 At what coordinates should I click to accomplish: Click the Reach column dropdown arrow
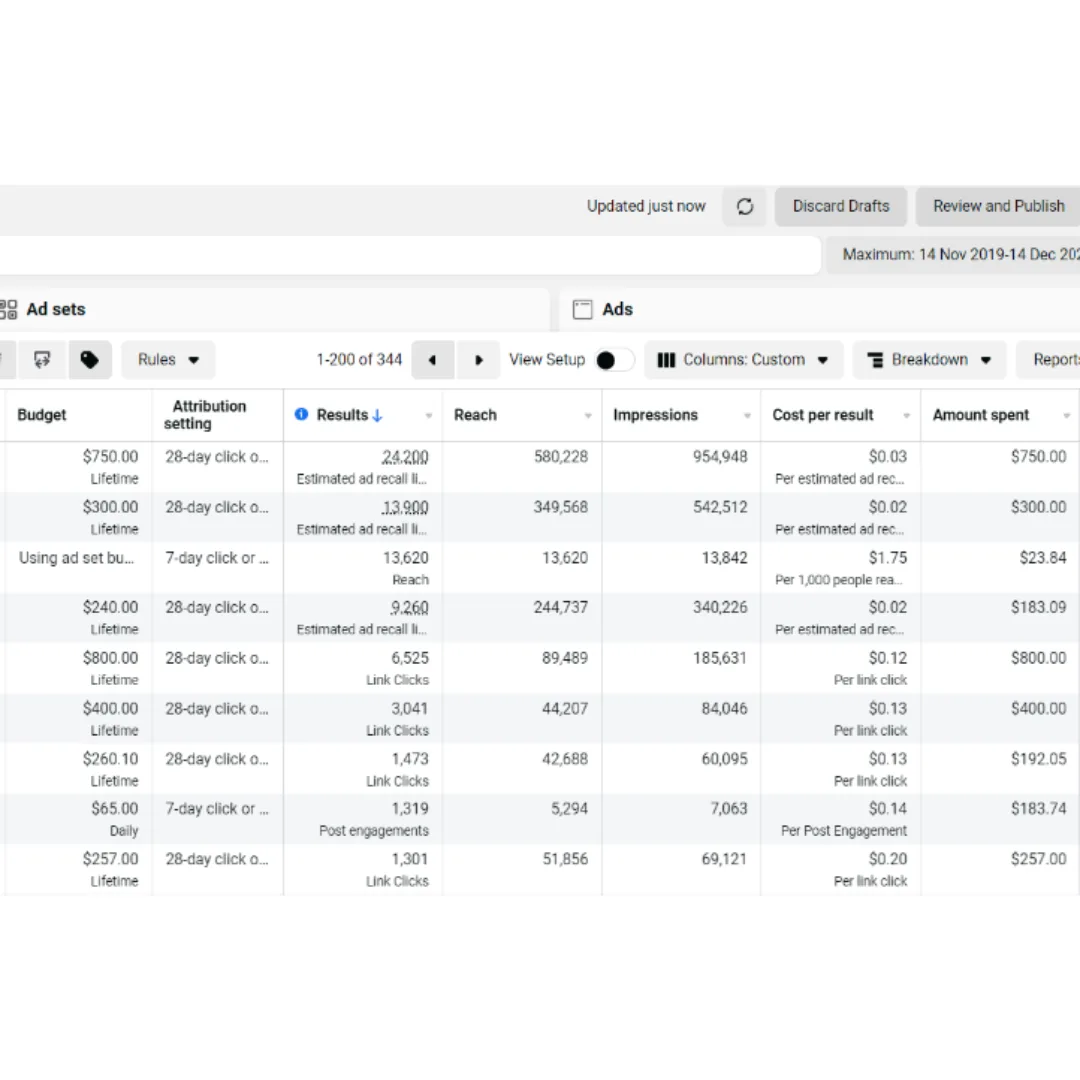[x=590, y=414]
